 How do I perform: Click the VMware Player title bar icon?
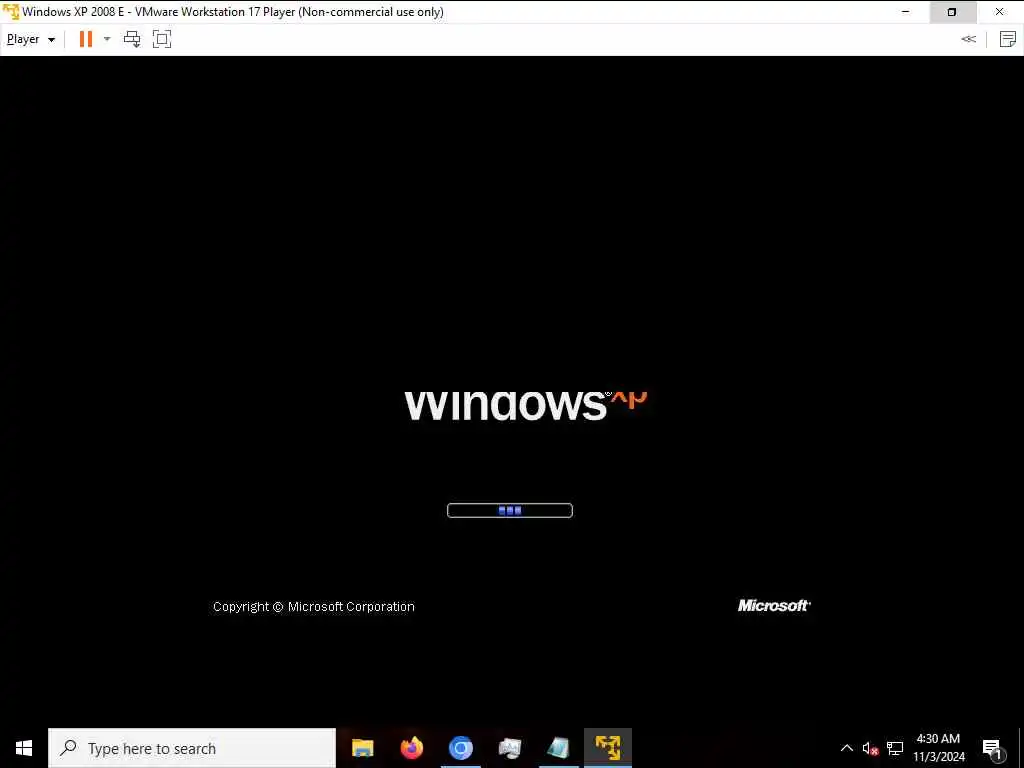(x=11, y=12)
